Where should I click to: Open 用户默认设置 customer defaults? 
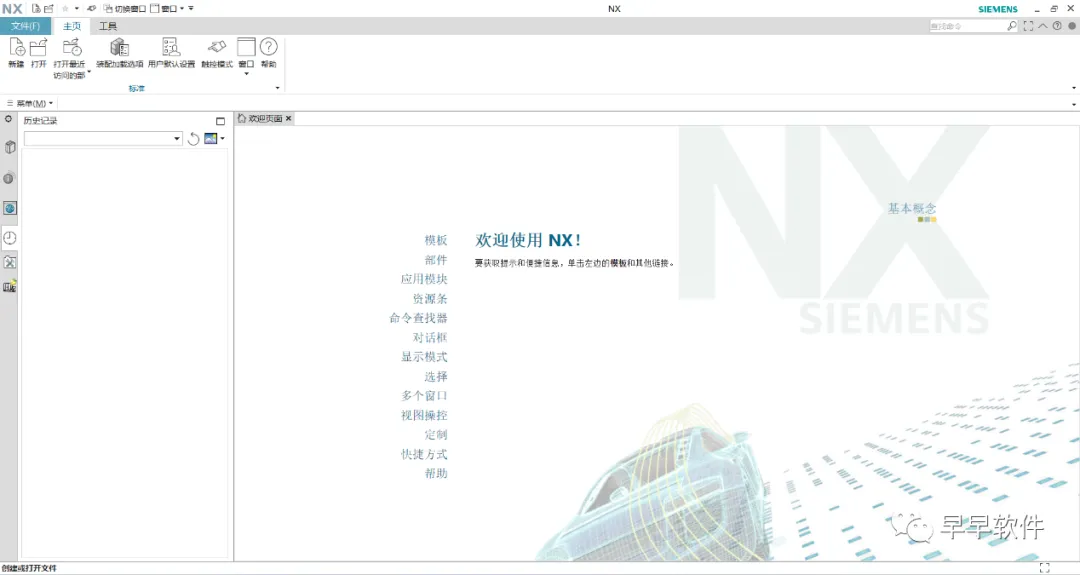point(171,52)
